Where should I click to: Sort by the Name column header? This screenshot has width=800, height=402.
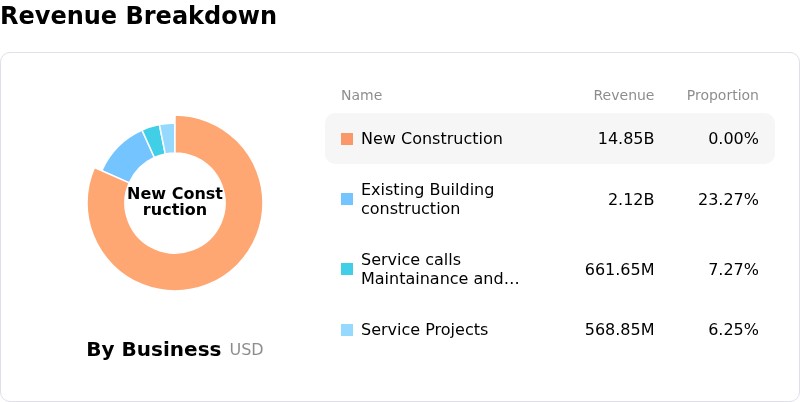[361, 95]
